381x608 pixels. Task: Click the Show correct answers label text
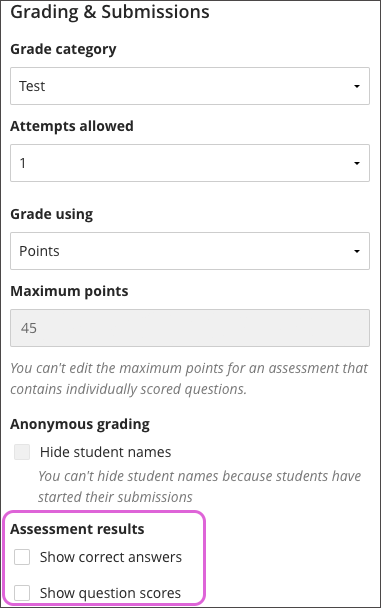coord(111,557)
